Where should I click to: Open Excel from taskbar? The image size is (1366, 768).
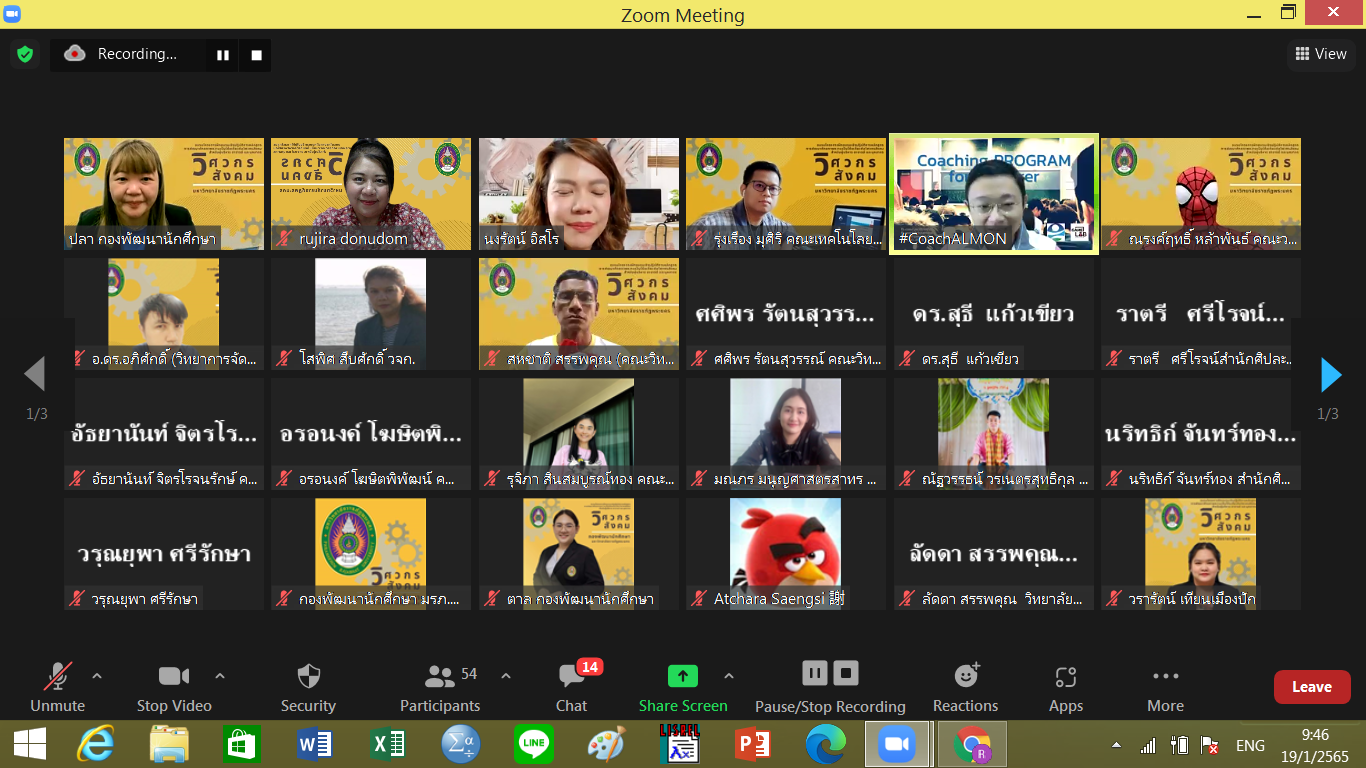387,745
